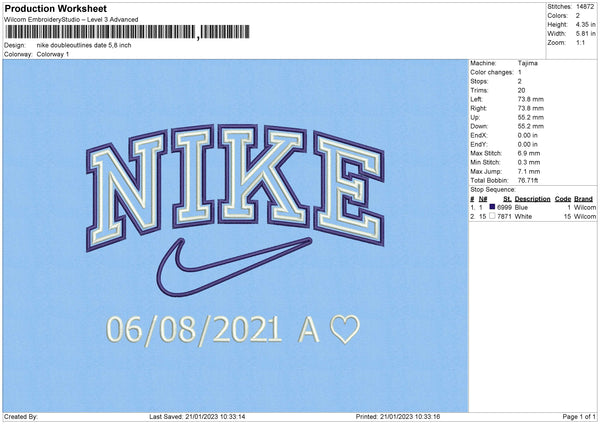Screen dimensions: 600x424
Task: Click the Min Stitch value 0.3 mm
Action: (x=529, y=162)
